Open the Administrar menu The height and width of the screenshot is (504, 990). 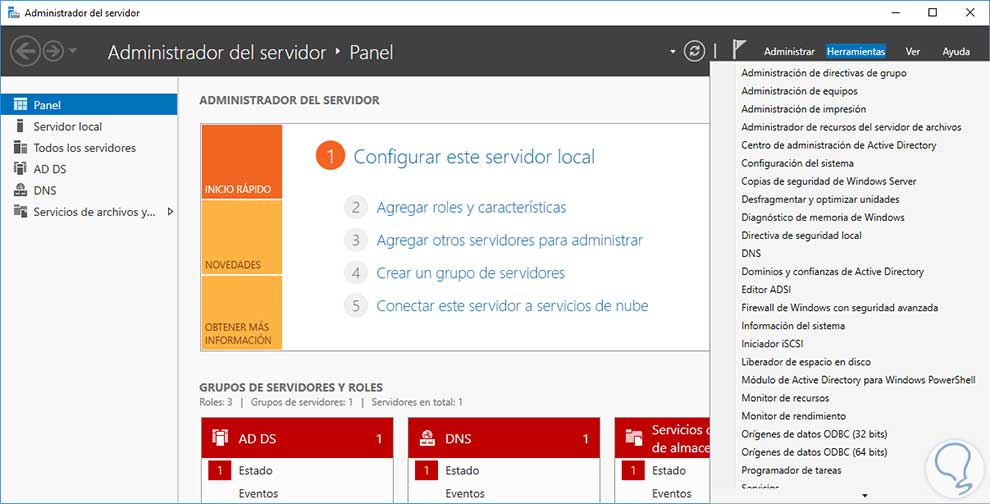pos(789,52)
